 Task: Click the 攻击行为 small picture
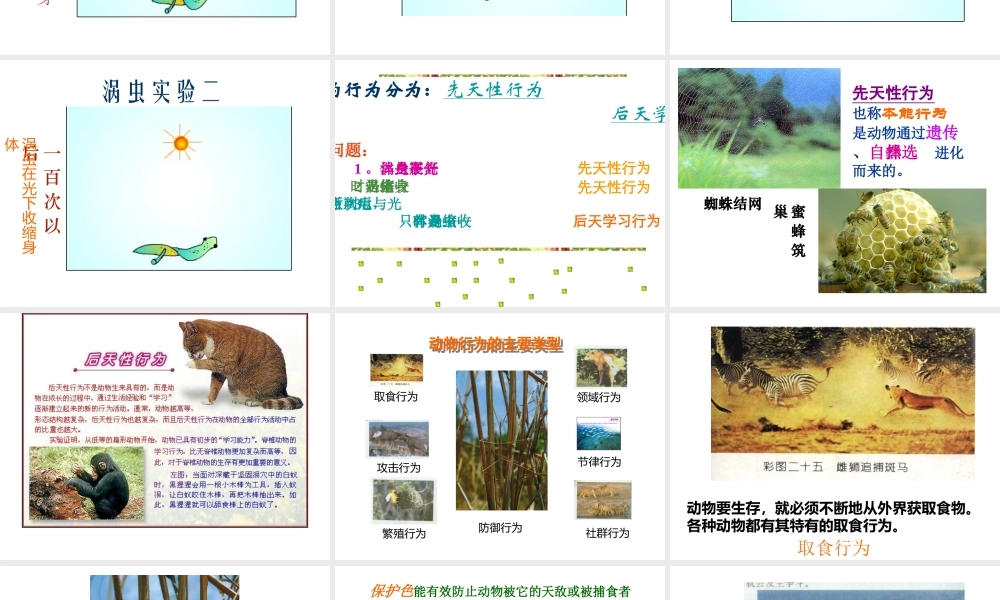tap(398, 439)
